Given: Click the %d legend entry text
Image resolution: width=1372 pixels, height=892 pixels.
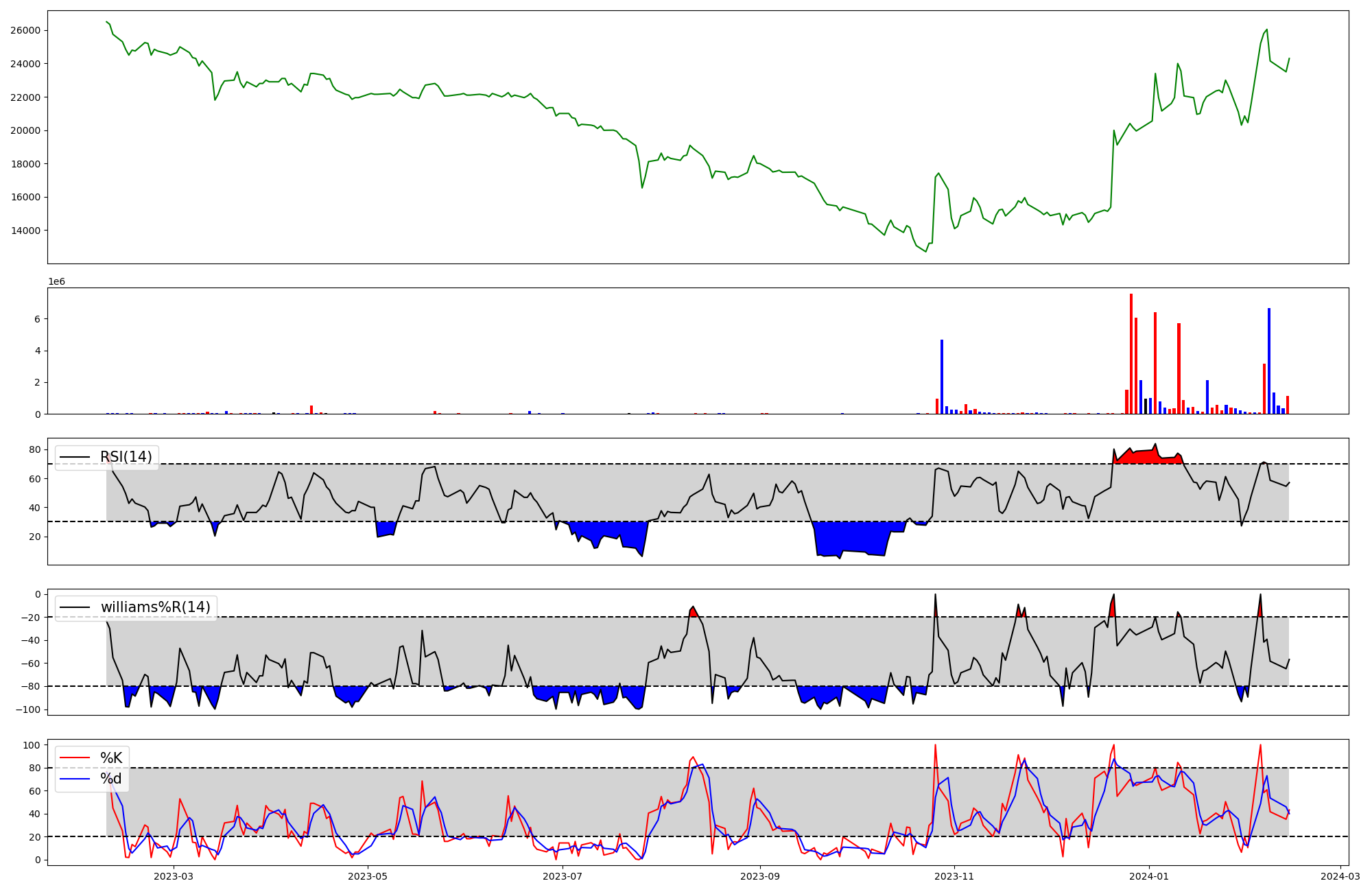Looking at the screenshot, I should pyautogui.click(x=111, y=779).
